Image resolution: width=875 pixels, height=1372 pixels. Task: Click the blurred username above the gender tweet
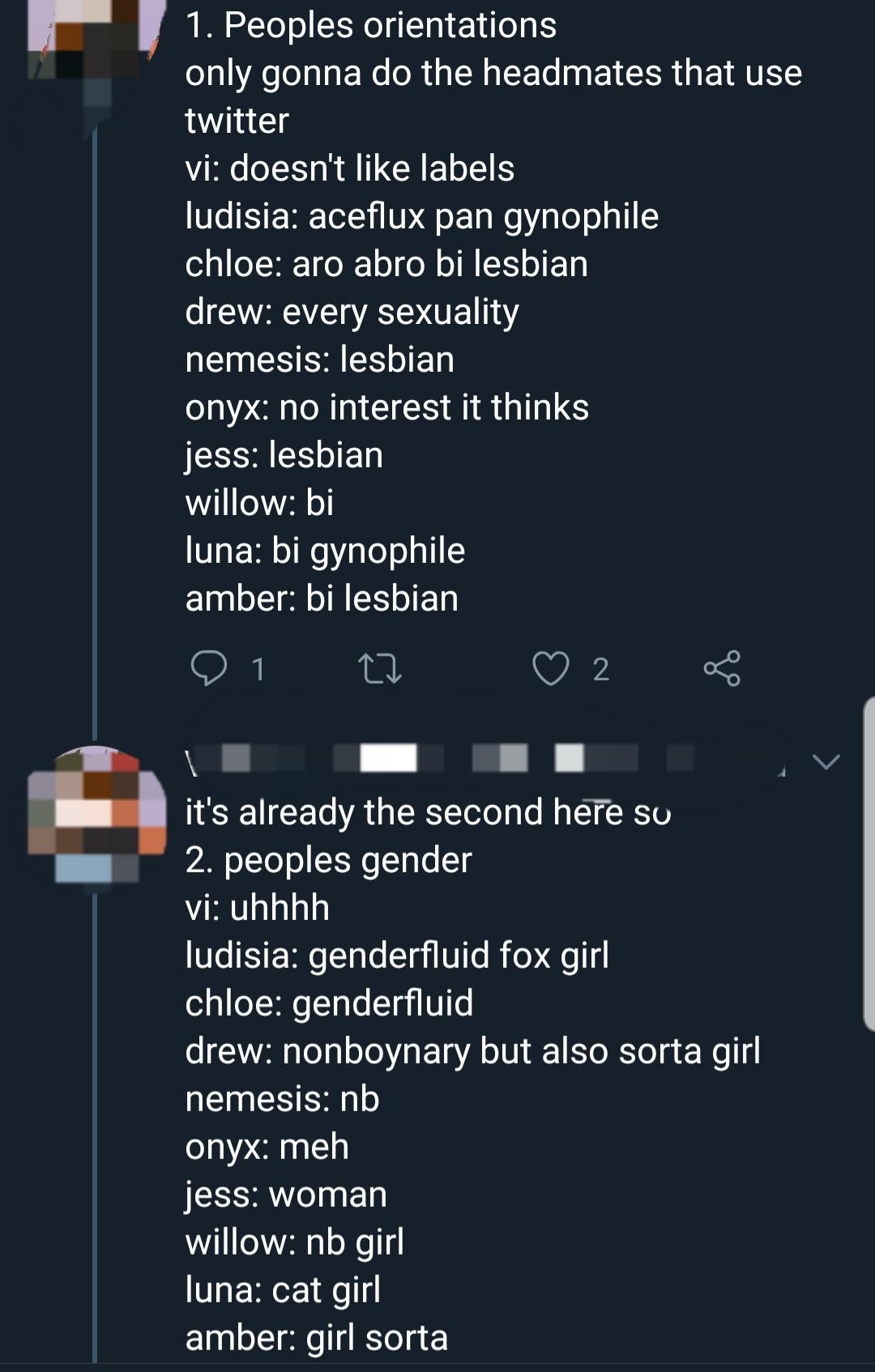point(437,759)
